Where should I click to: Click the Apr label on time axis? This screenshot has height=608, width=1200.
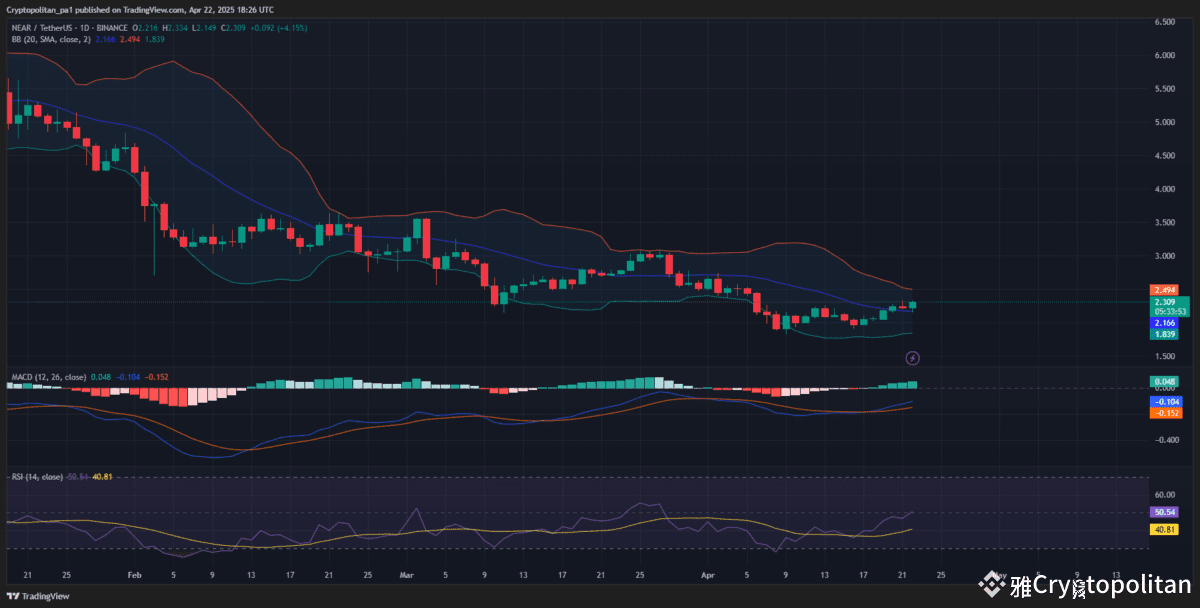click(708, 576)
